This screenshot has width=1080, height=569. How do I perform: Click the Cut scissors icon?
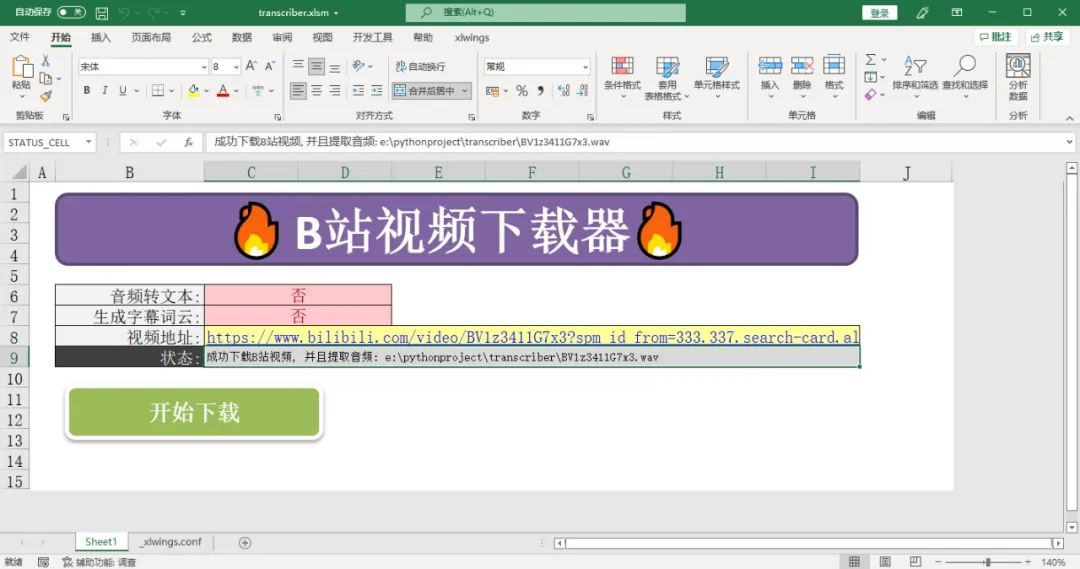pyautogui.click(x=46, y=61)
